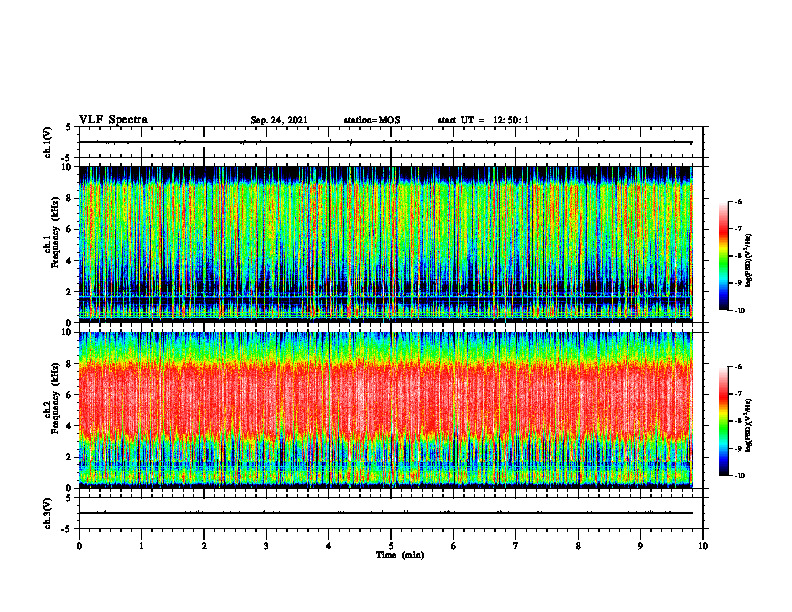
Task: Click the ch.1 PSD color scale bar
Action: 723,256
